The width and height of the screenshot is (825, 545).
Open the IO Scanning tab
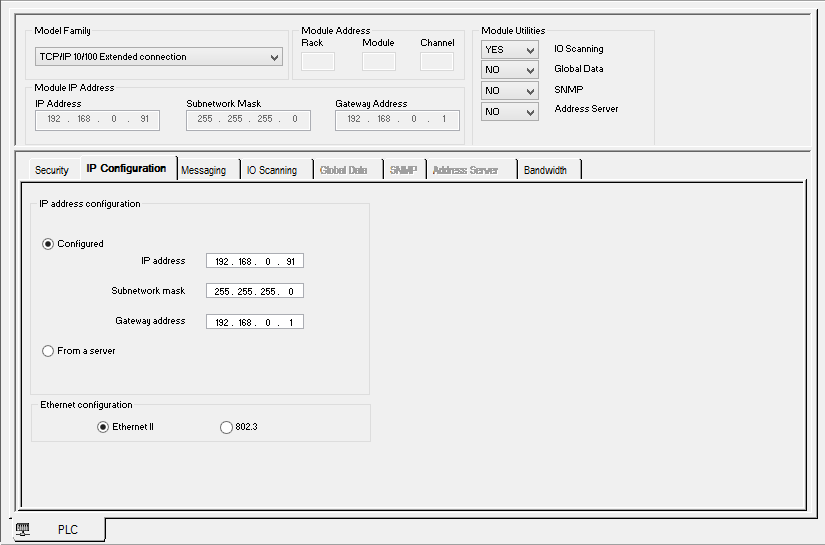[272, 170]
